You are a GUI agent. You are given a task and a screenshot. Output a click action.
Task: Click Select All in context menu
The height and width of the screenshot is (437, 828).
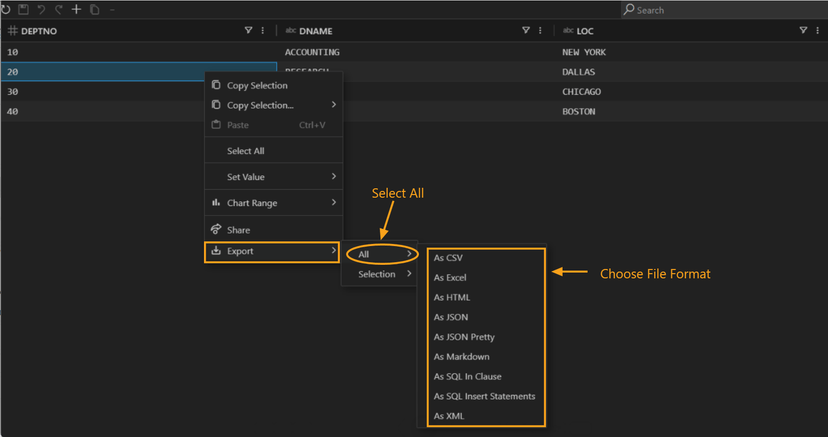tap(274, 150)
